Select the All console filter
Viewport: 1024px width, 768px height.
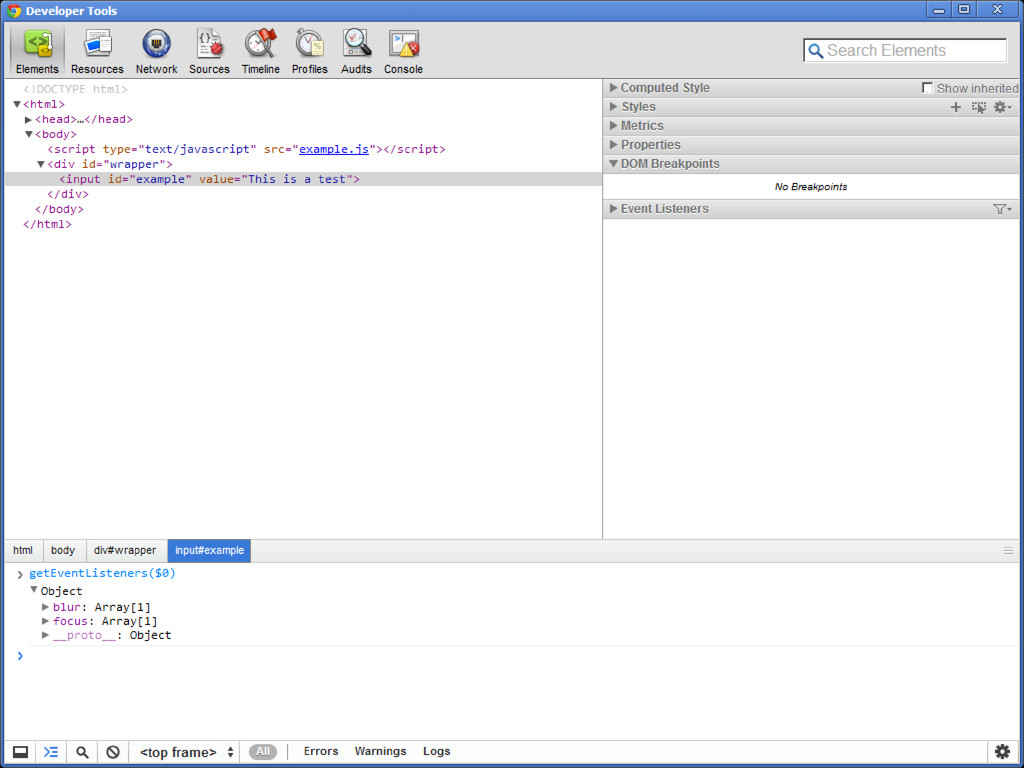tap(263, 752)
